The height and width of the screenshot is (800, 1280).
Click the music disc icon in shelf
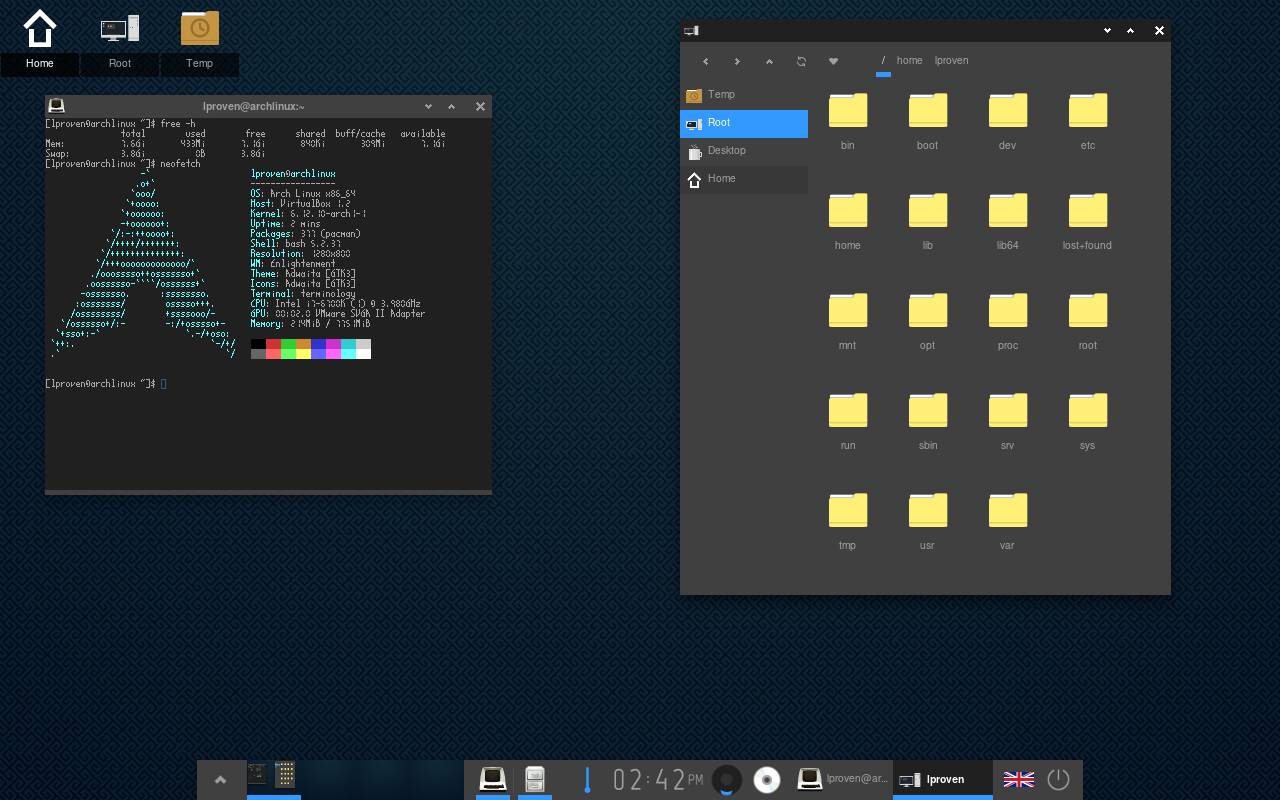pos(767,780)
